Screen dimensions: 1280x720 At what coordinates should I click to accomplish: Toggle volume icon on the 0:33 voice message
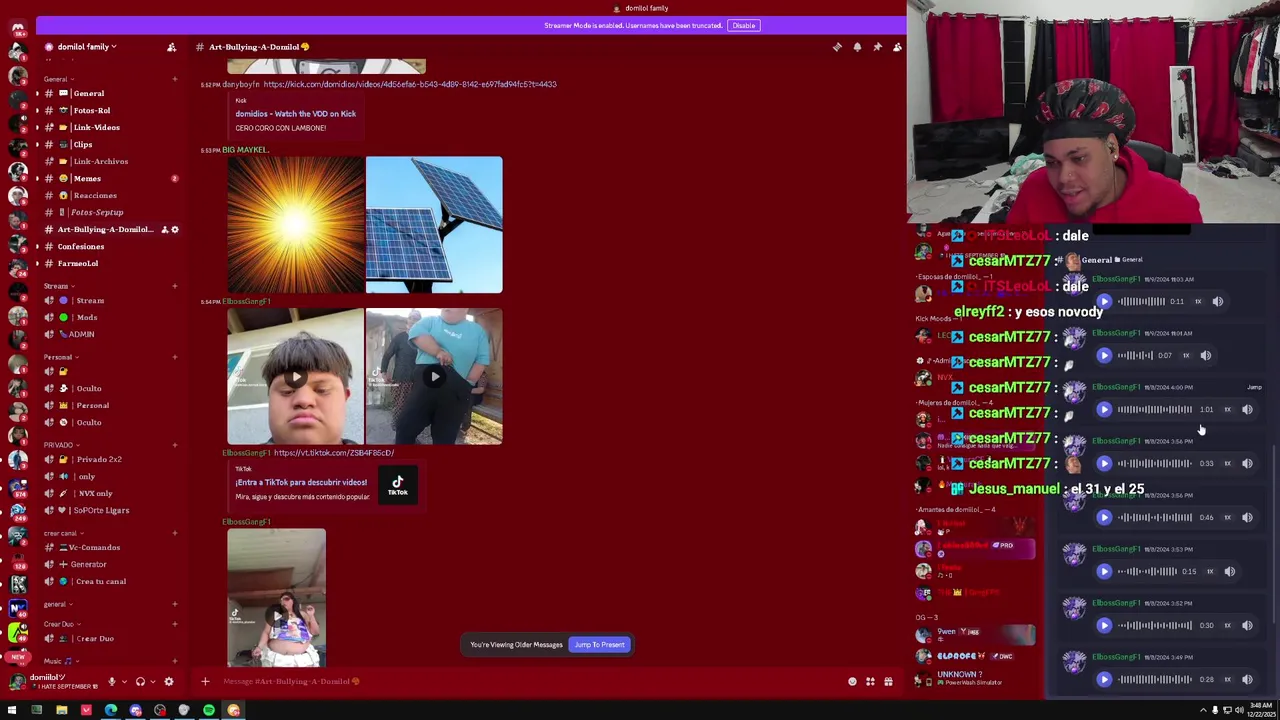click(x=1247, y=463)
